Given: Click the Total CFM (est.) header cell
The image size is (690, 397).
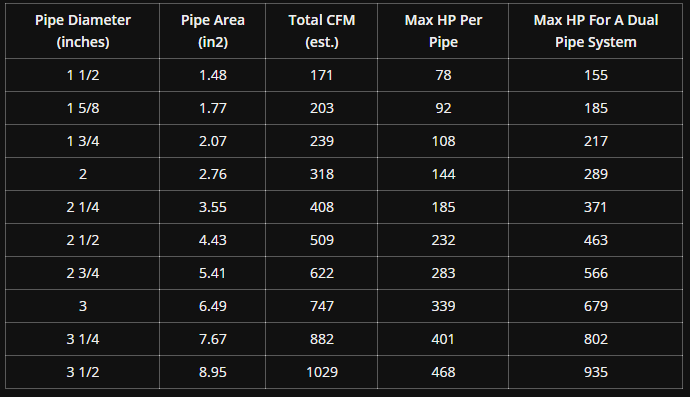Looking at the screenshot, I should (322, 31).
